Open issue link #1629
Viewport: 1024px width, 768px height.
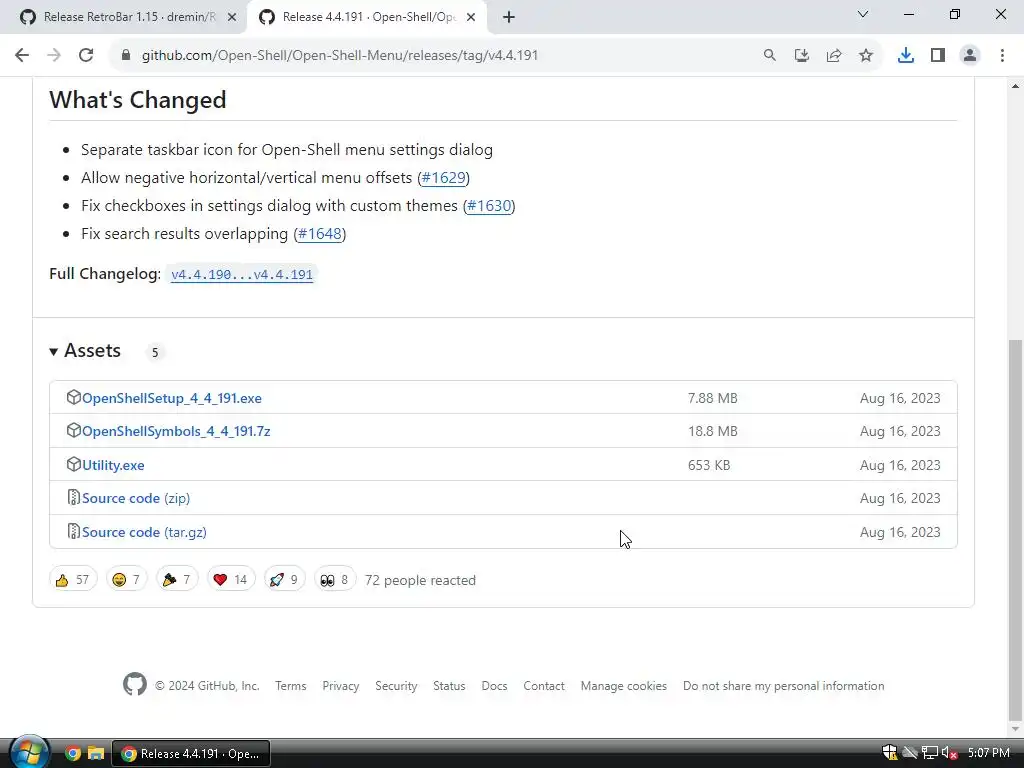click(x=443, y=178)
